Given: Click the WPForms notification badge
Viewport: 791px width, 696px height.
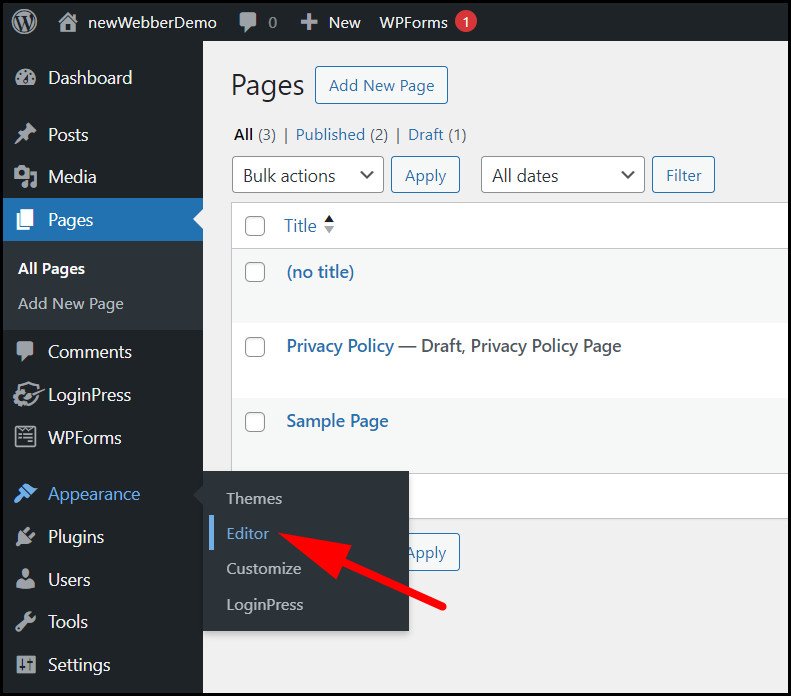Looking at the screenshot, I should (x=466, y=22).
